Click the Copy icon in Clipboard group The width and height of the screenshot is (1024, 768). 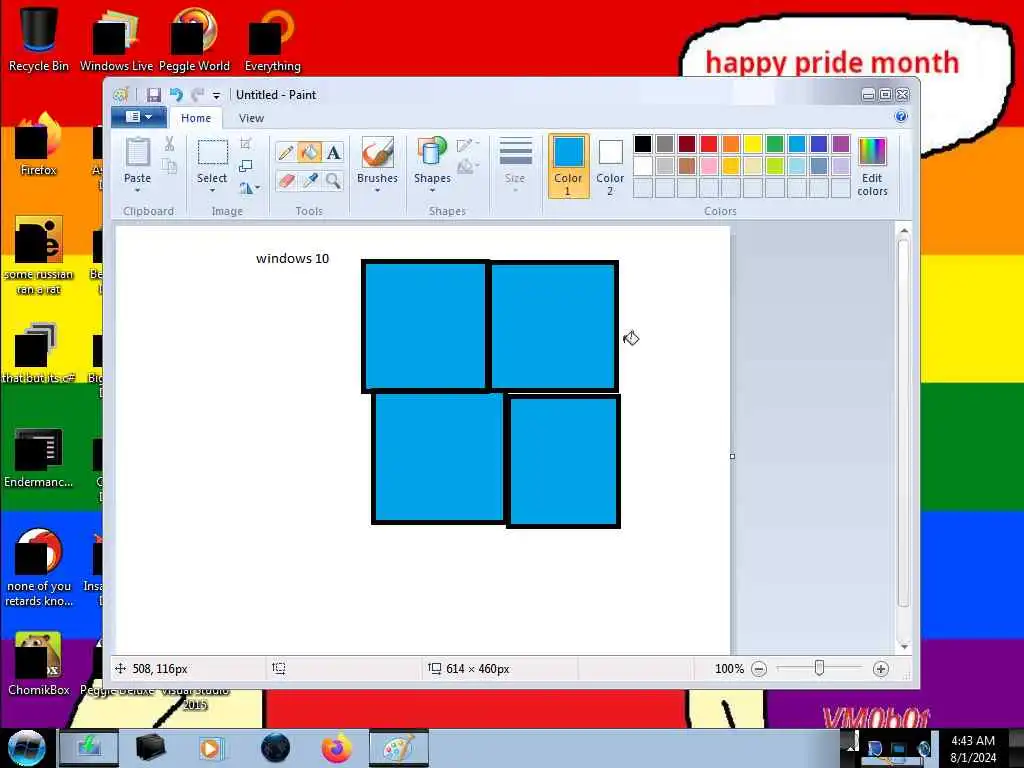pos(169,166)
